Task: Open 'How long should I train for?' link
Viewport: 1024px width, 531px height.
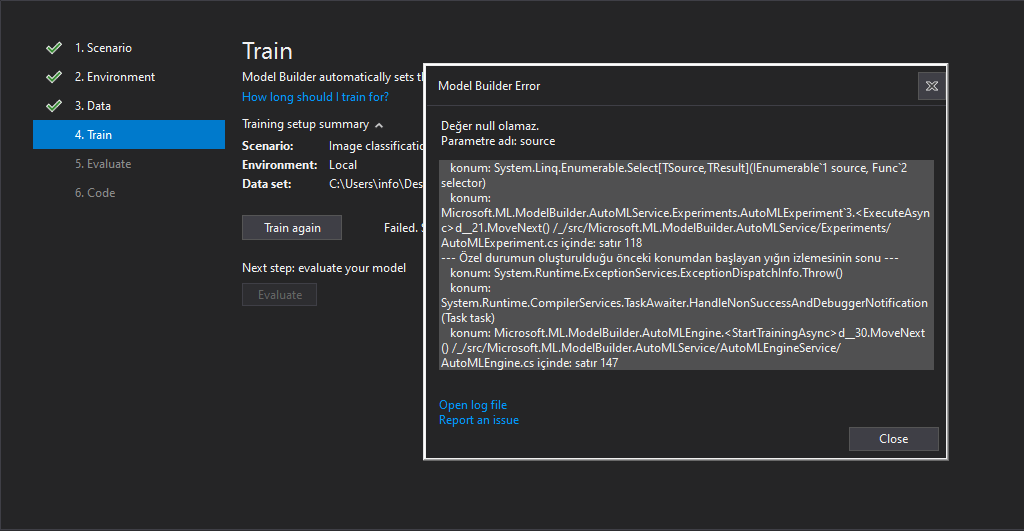Action: [x=315, y=97]
